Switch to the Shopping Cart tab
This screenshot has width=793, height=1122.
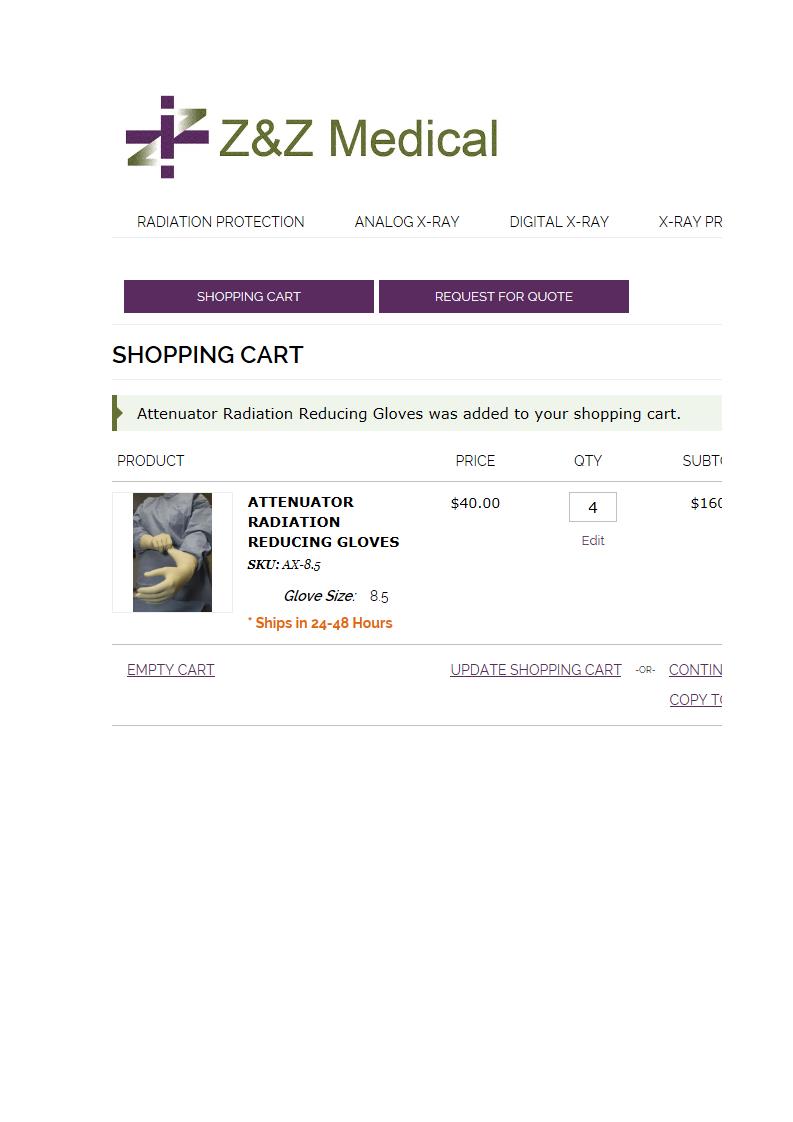[x=248, y=297]
